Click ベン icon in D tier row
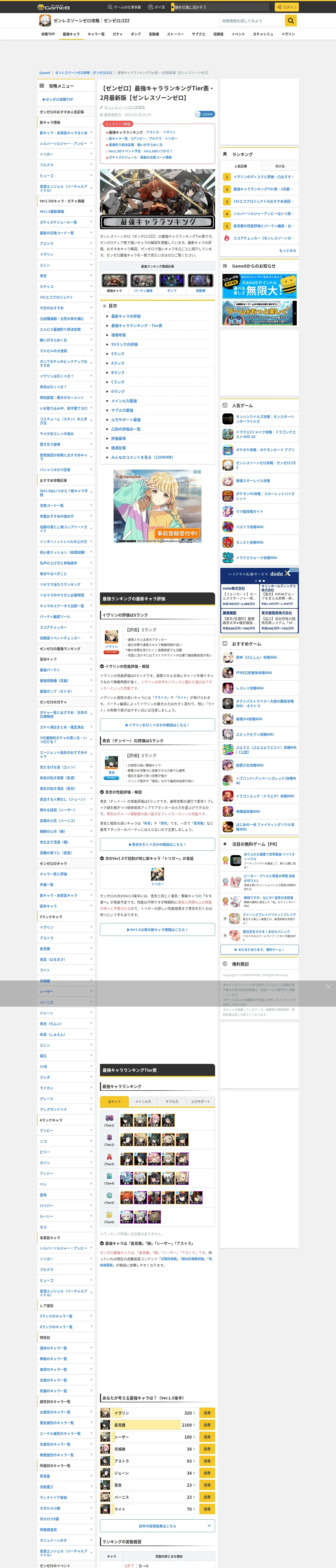This screenshot has height=1568, width=336. pyautogui.click(x=155, y=1217)
